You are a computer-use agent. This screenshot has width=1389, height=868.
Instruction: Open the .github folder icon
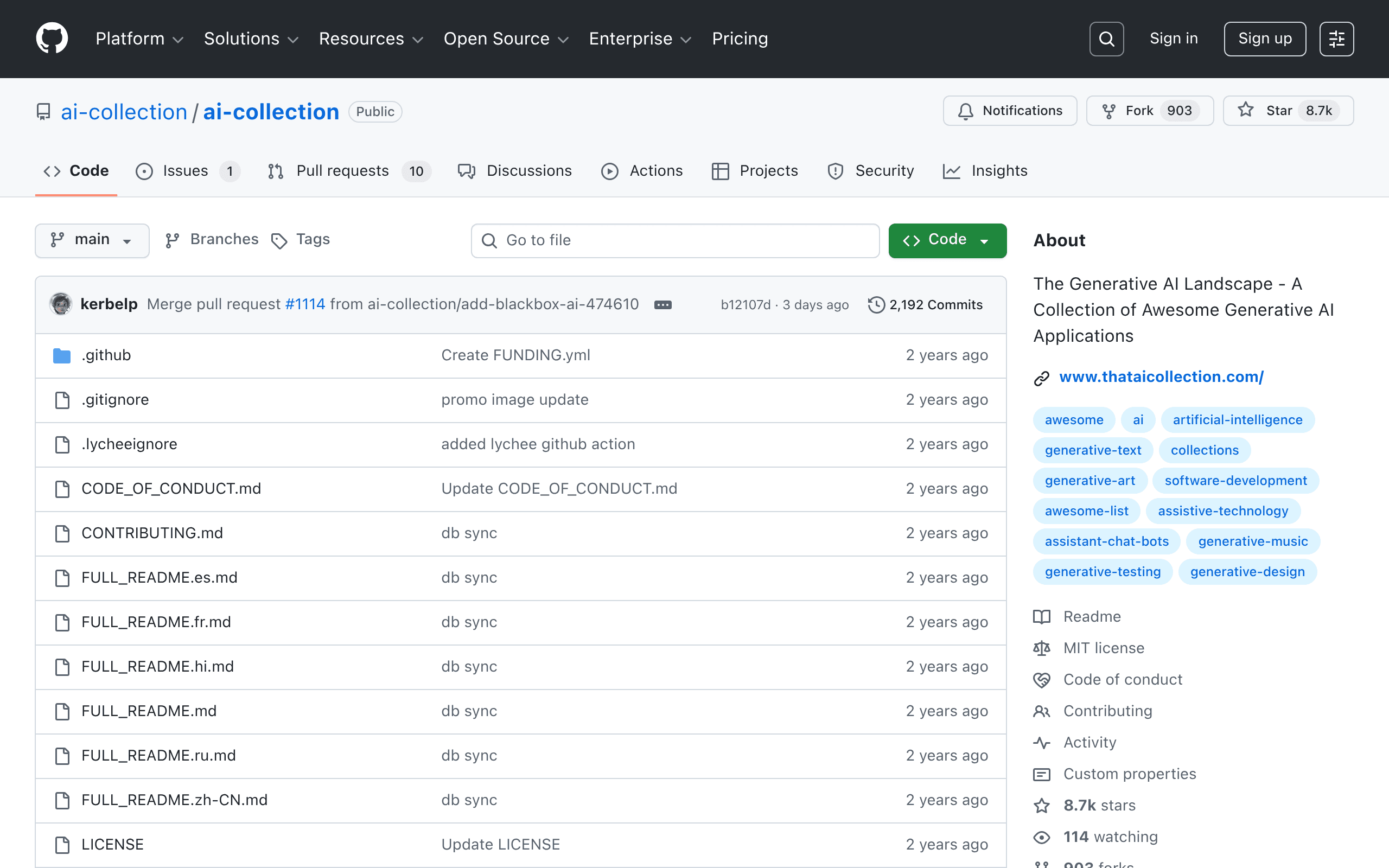61,355
